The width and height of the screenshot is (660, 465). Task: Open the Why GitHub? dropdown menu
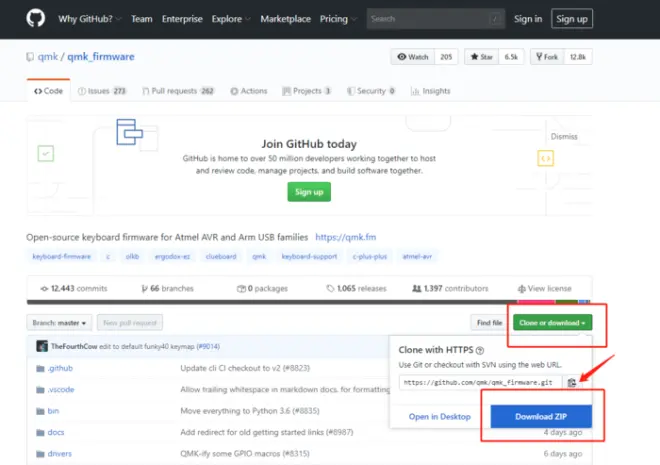coord(90,19)
